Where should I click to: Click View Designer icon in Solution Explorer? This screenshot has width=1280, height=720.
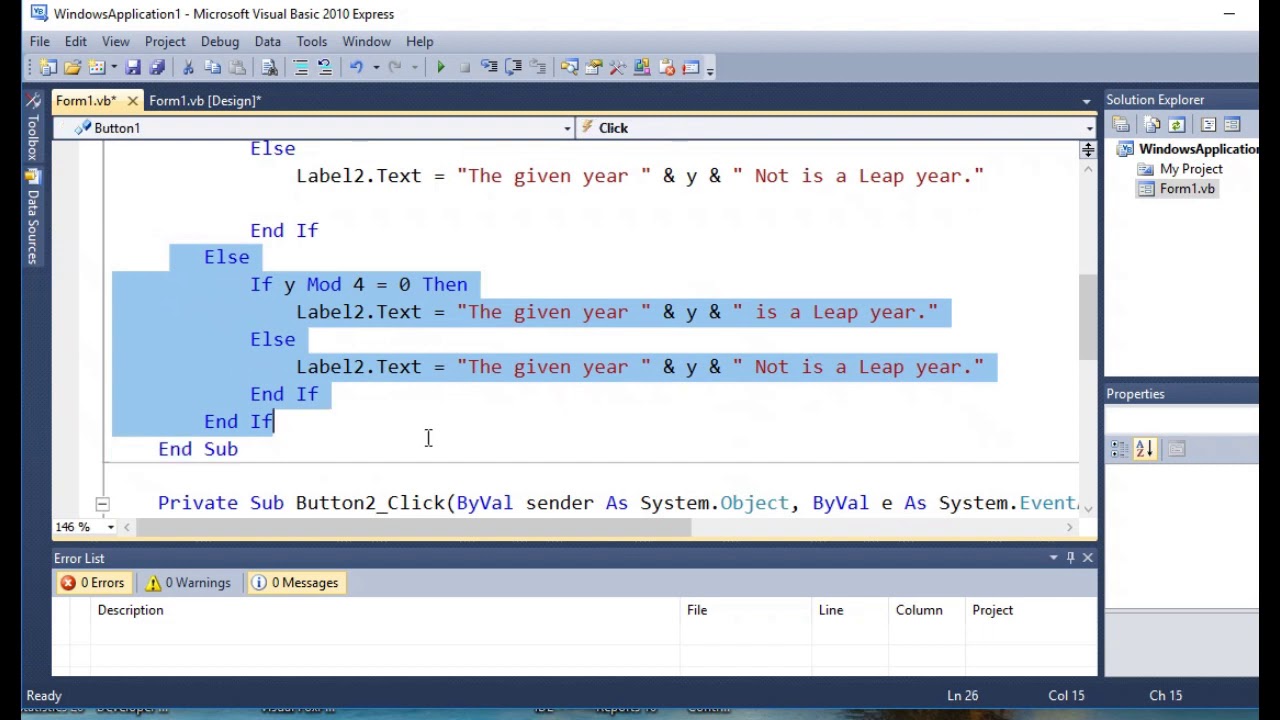coord(1232,125)
